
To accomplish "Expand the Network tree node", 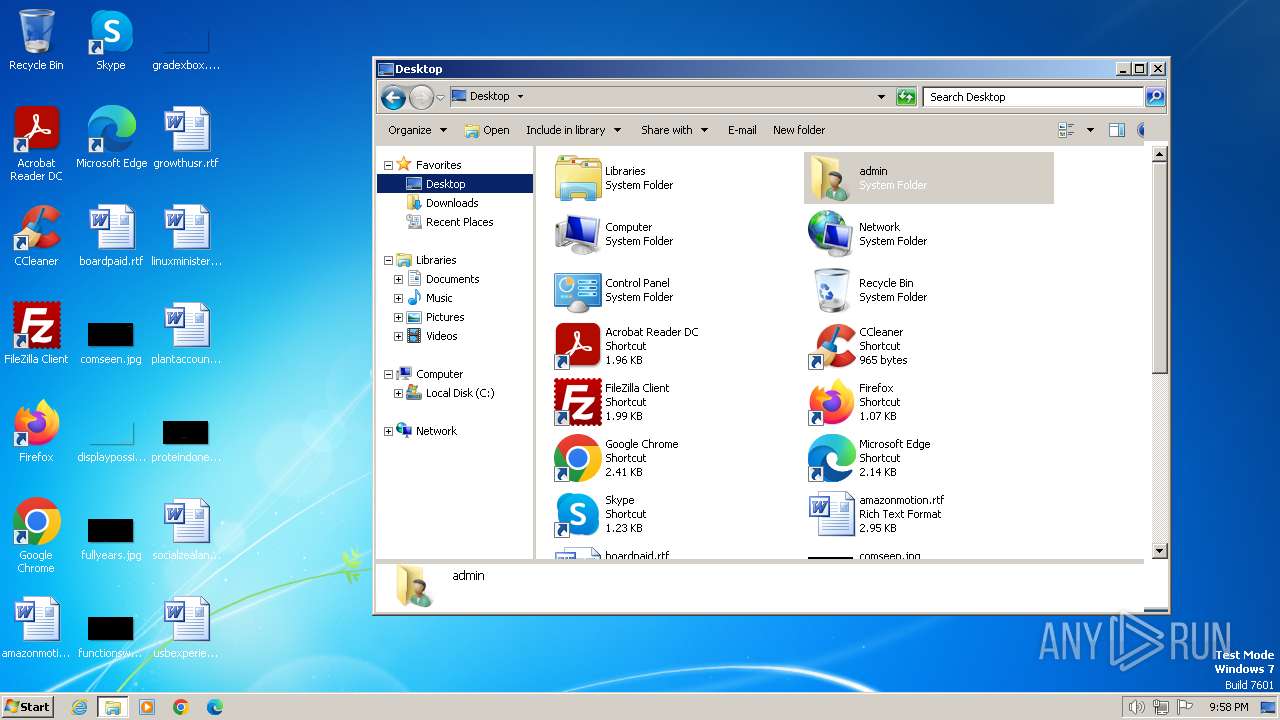I will pyautogui.click(x=389, y=431).
